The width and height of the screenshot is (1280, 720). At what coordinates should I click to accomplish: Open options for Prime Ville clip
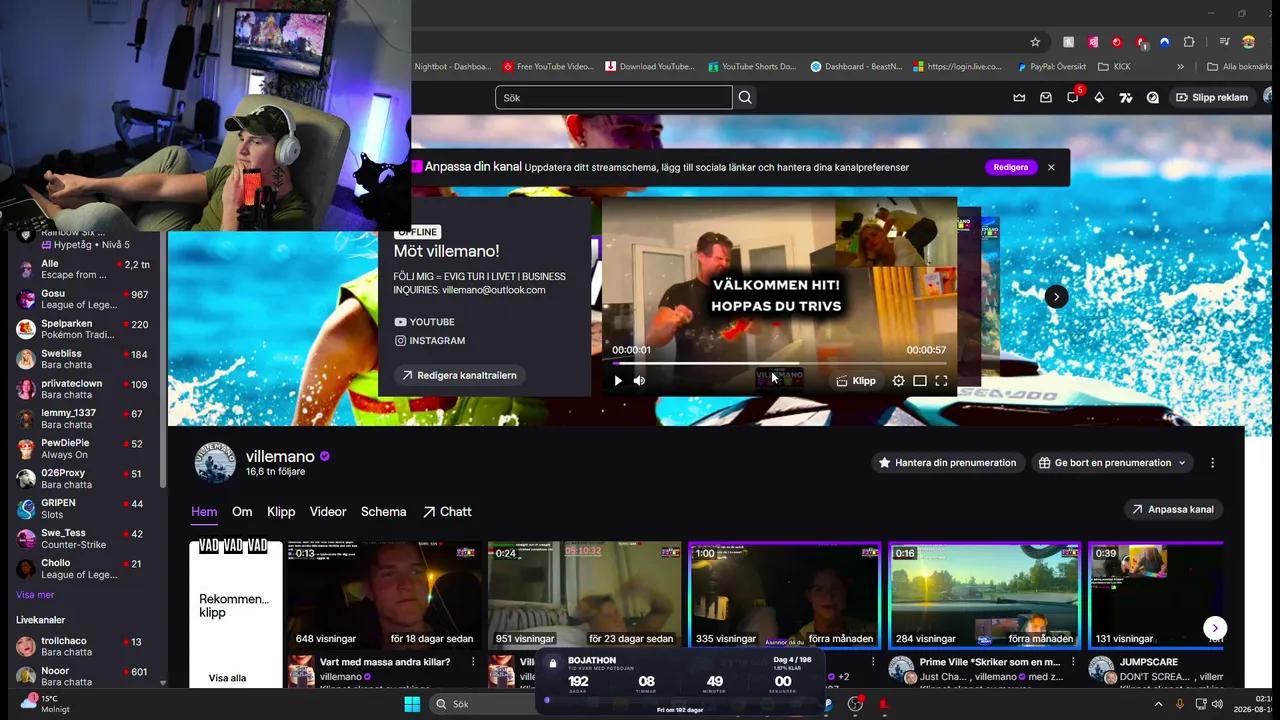pos(1073,662)
